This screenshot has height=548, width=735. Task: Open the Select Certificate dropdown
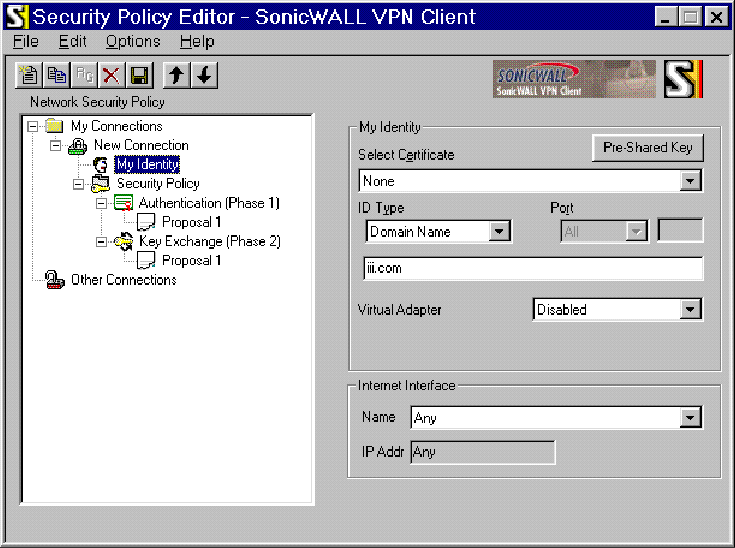pos(690,181)
